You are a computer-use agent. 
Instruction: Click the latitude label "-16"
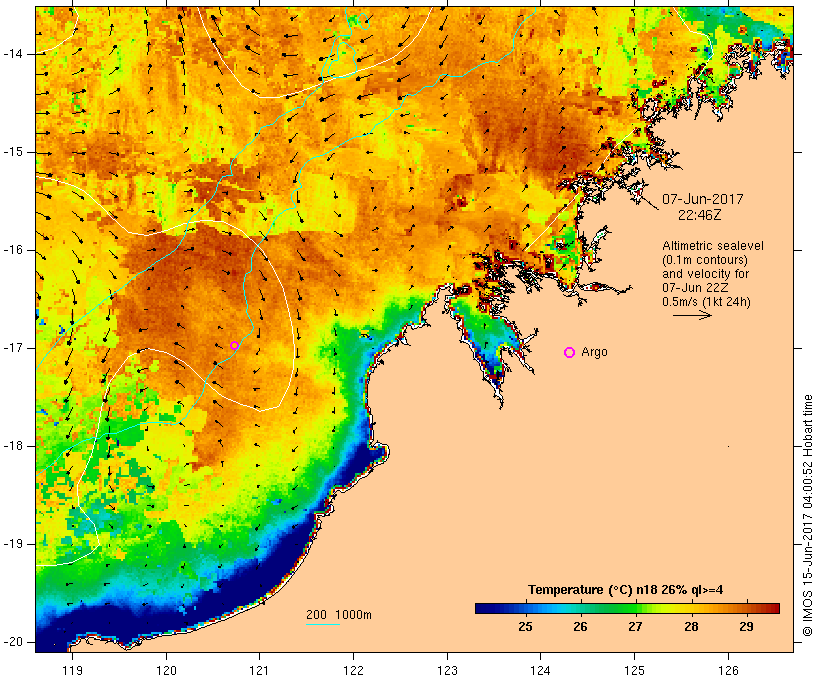[13, 250]
